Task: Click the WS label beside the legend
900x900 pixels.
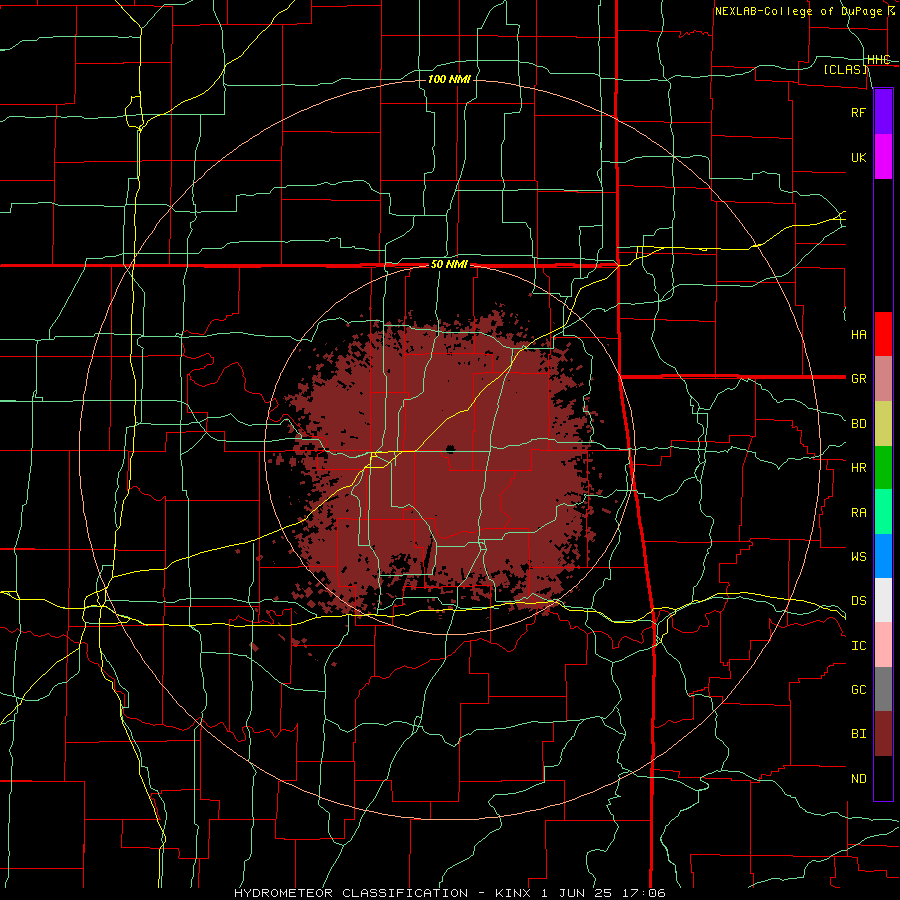Action: tap(858, 557)
